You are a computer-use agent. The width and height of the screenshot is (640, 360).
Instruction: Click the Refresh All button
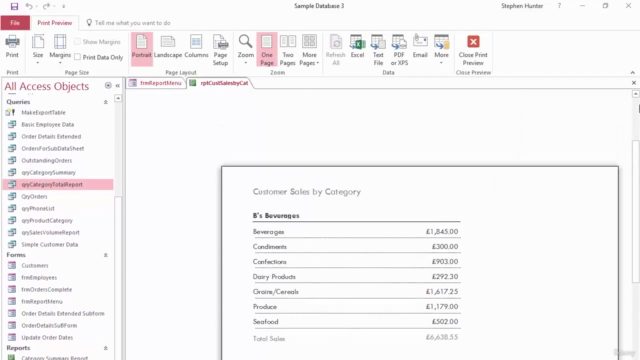[x=336, y=50]
